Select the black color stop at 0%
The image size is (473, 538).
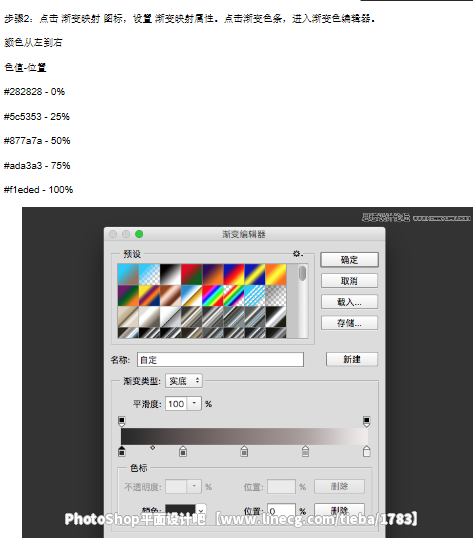[122, 451]
